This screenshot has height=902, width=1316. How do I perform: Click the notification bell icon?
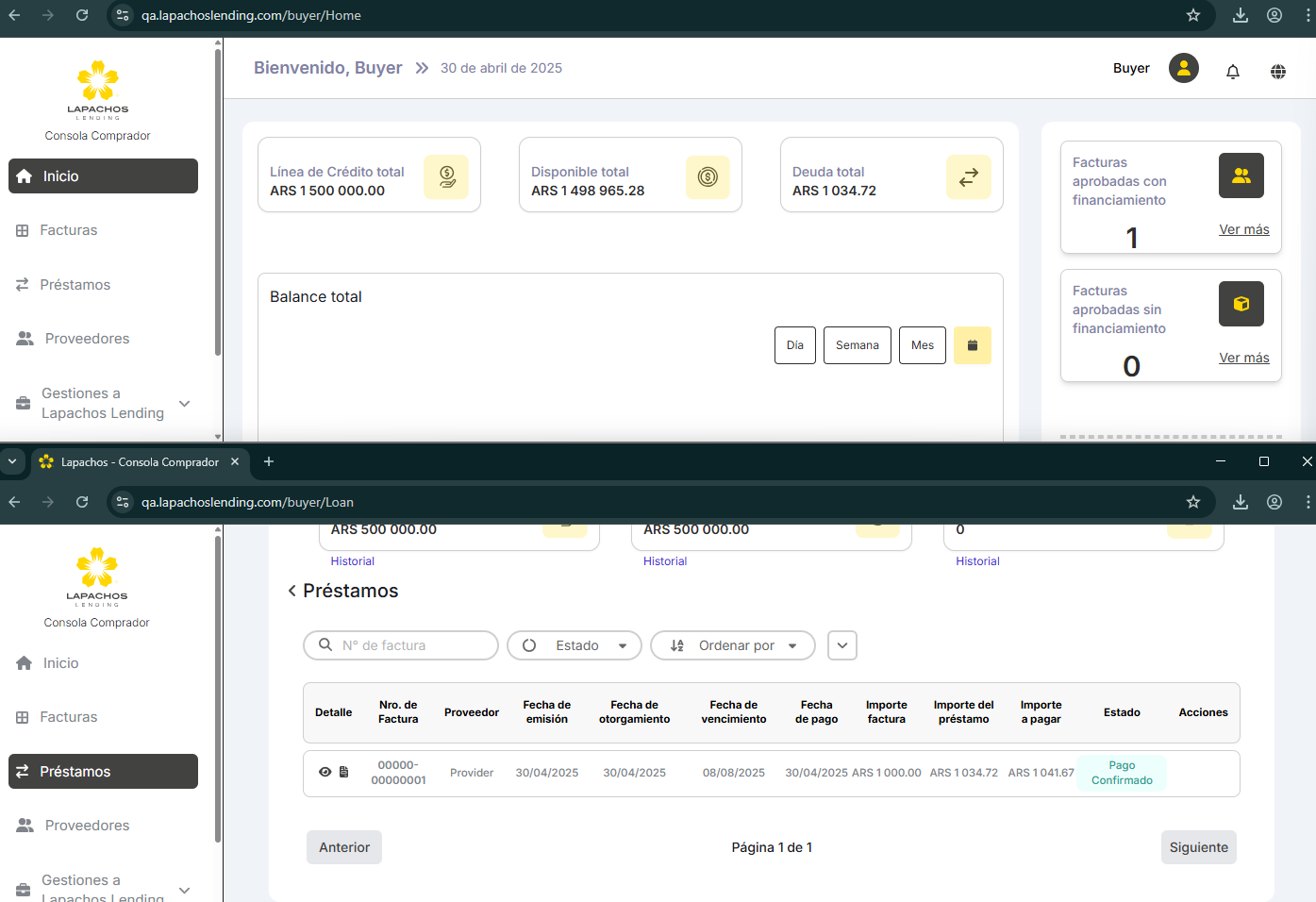[x=1232, y=72]
